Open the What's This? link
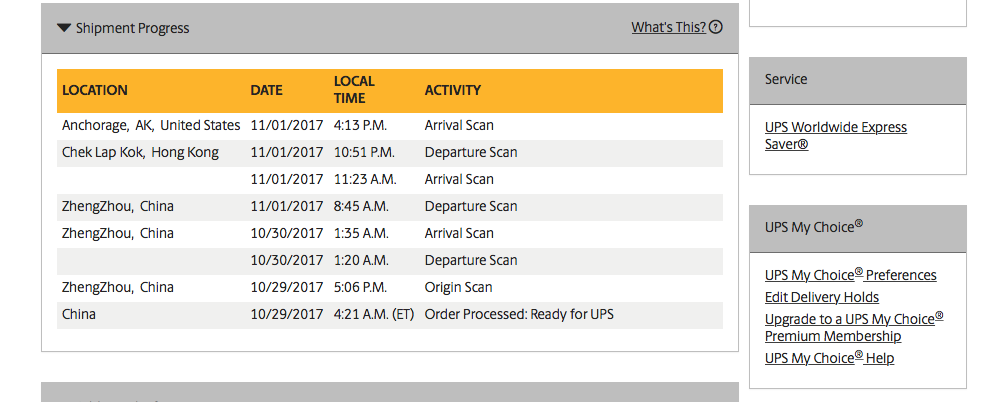Image resolution: width=997 pixels, height=402 pixels. pyautogui.click(x=668, y=27)
